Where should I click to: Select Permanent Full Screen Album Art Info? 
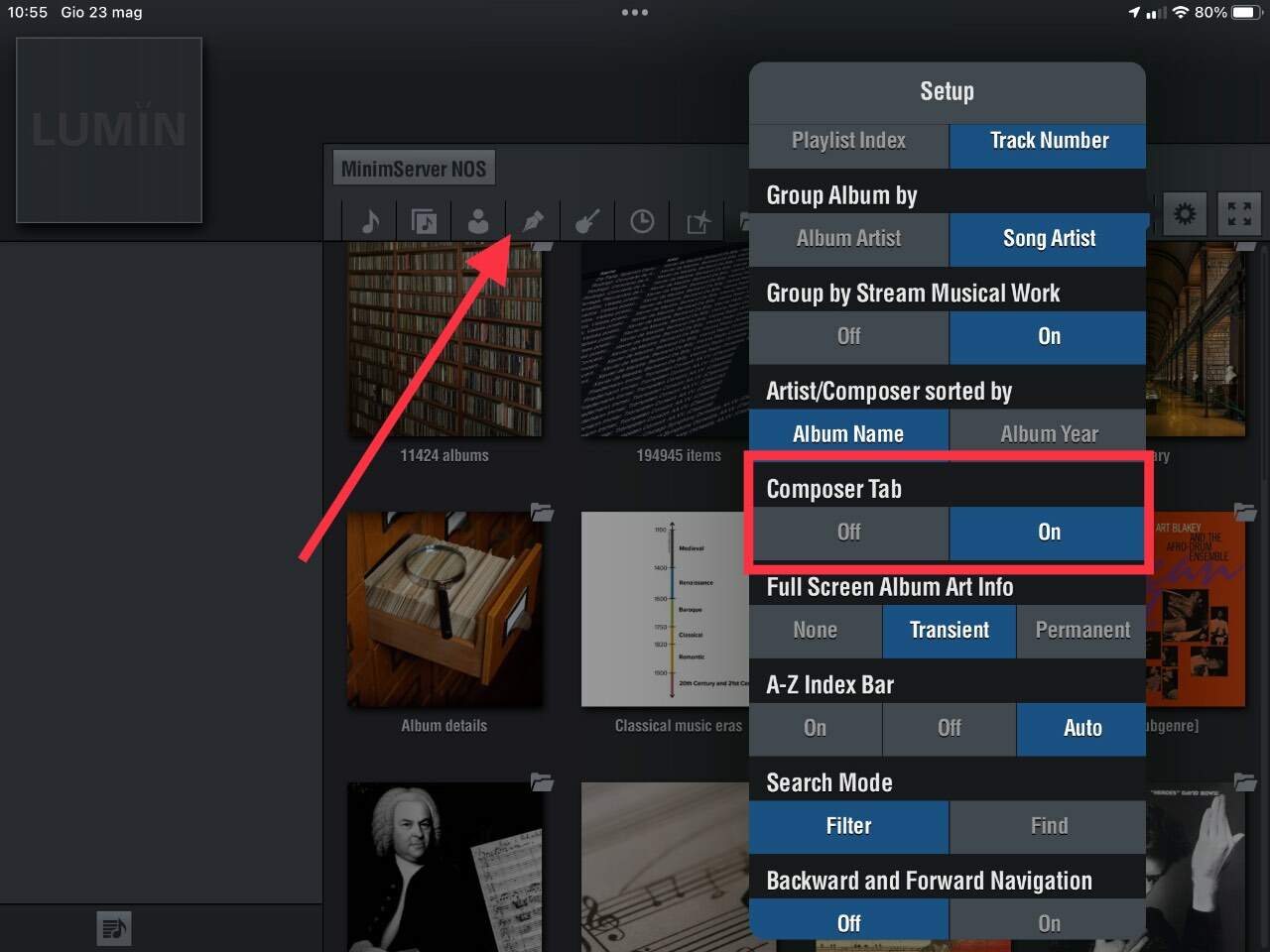[1081, 631]
